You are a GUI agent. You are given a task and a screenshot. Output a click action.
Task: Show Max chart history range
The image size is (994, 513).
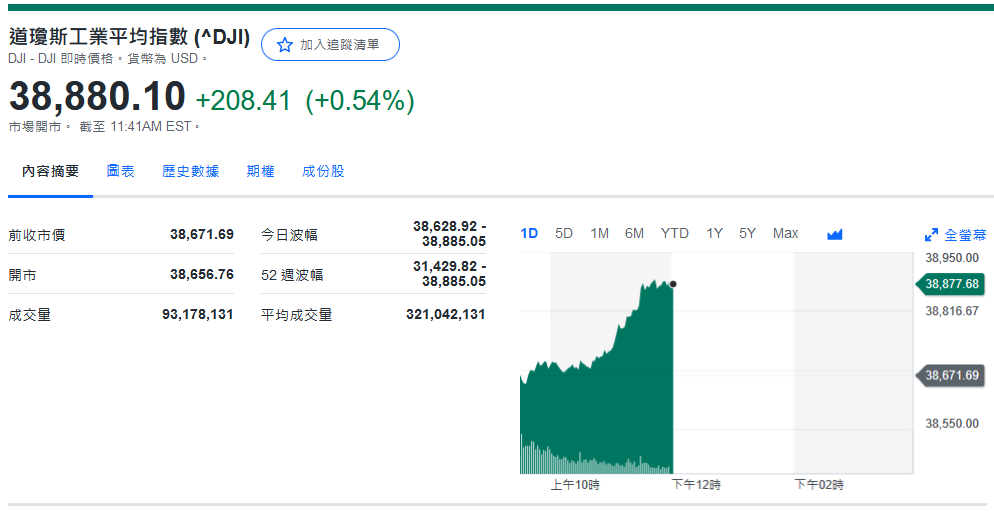click(x=785, y=233)
